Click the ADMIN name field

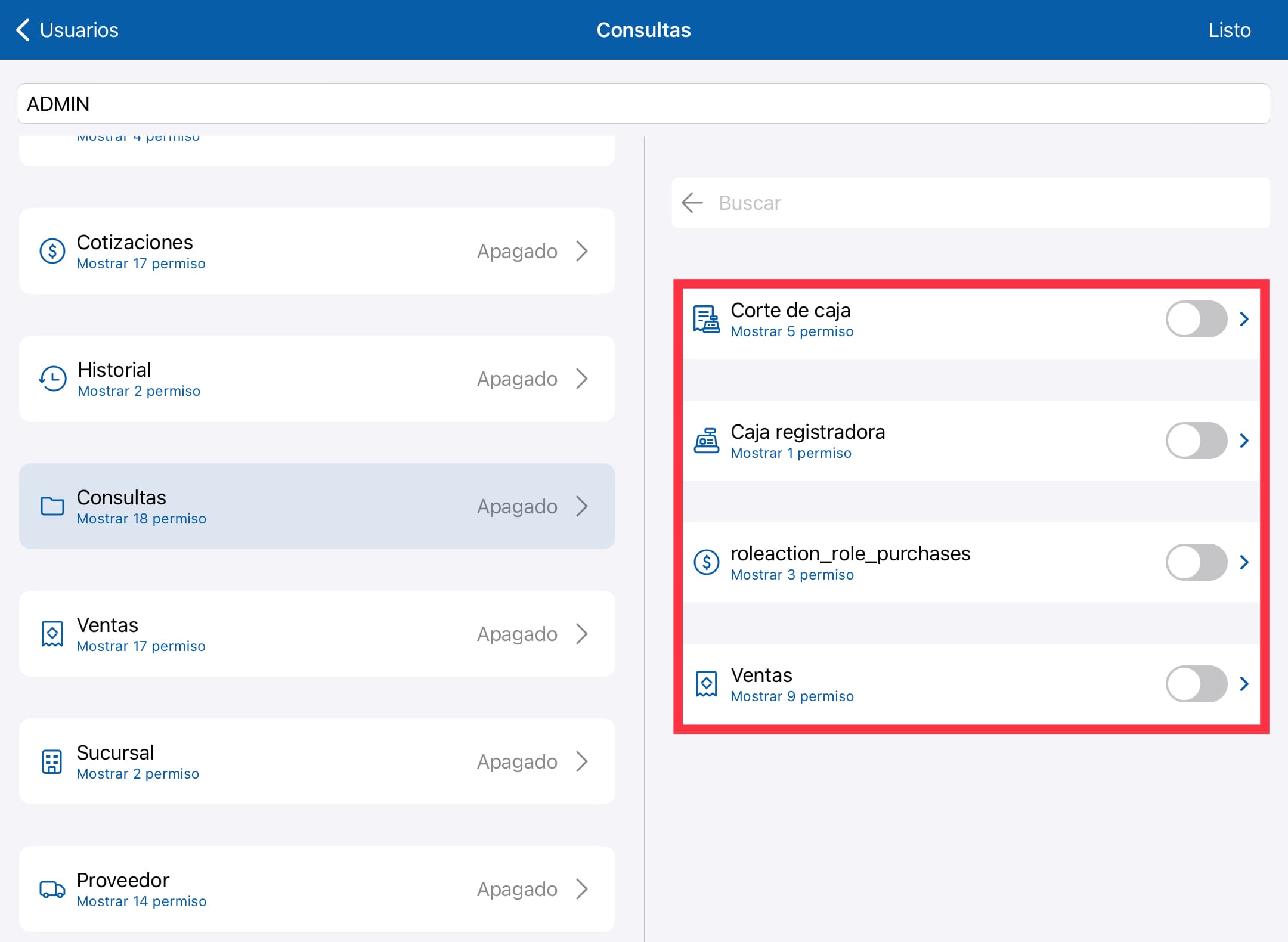tap(643, 104)
